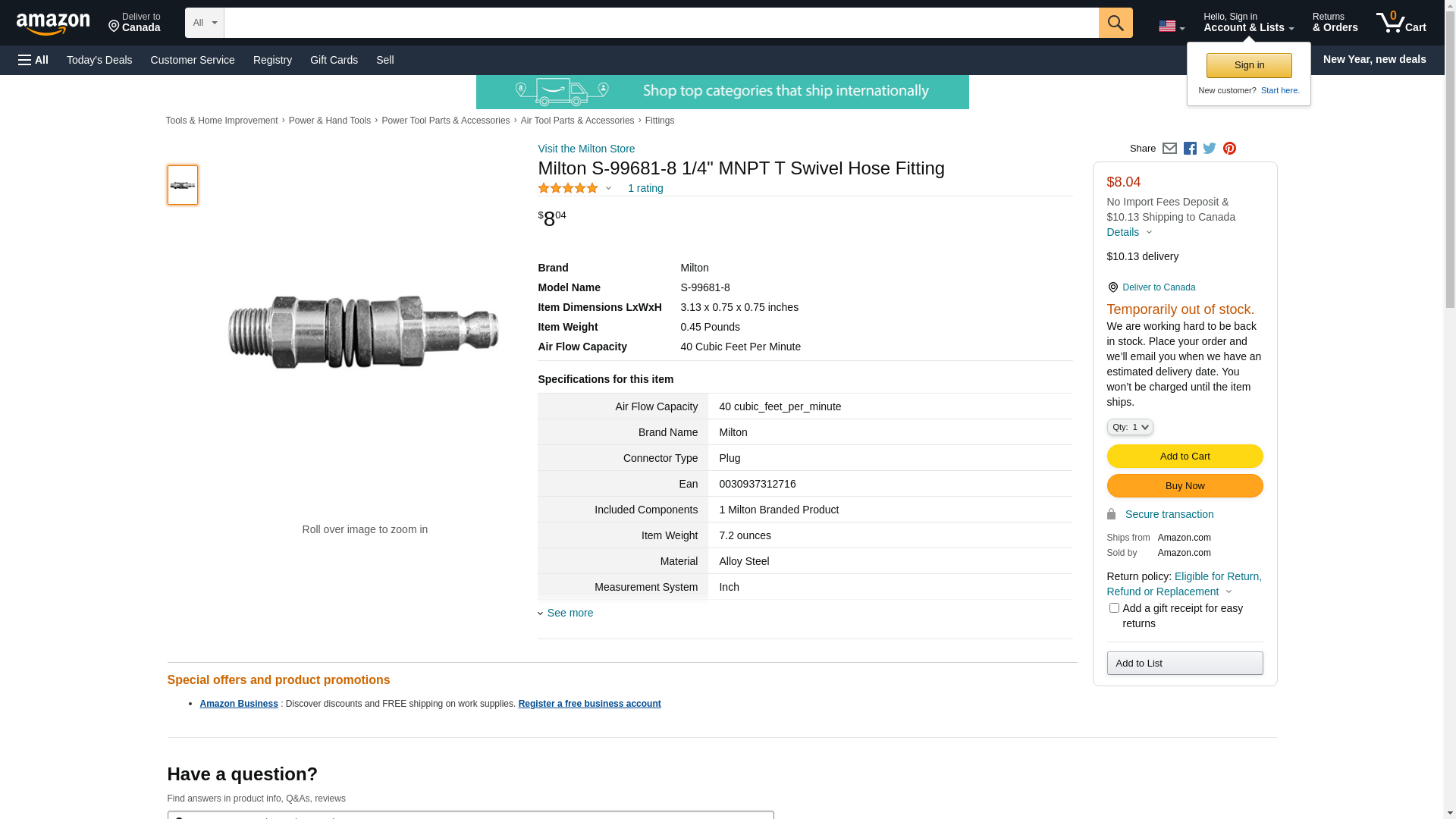Enable the gift receipt checkbox
The image size is (1456, 819).
1114,608
